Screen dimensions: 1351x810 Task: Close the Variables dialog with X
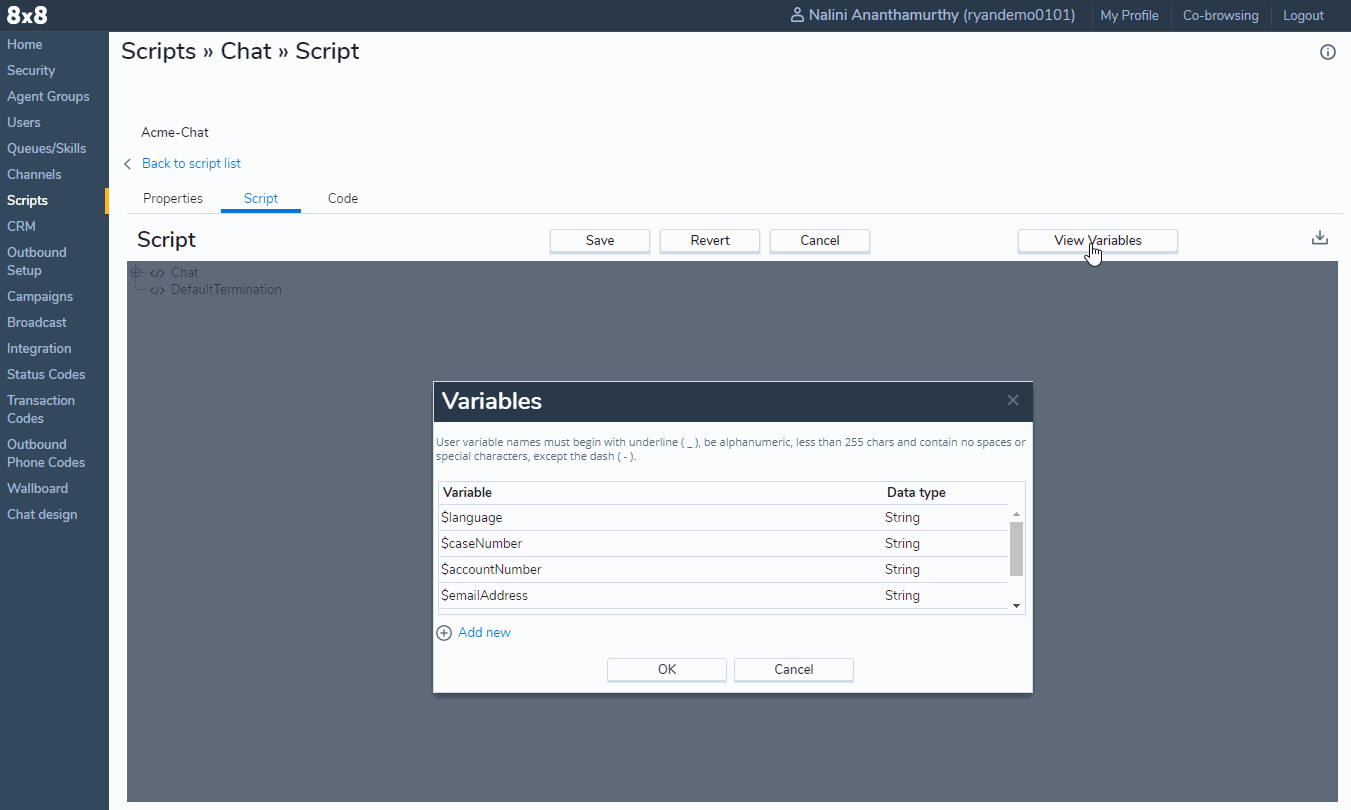(1013, 400)
